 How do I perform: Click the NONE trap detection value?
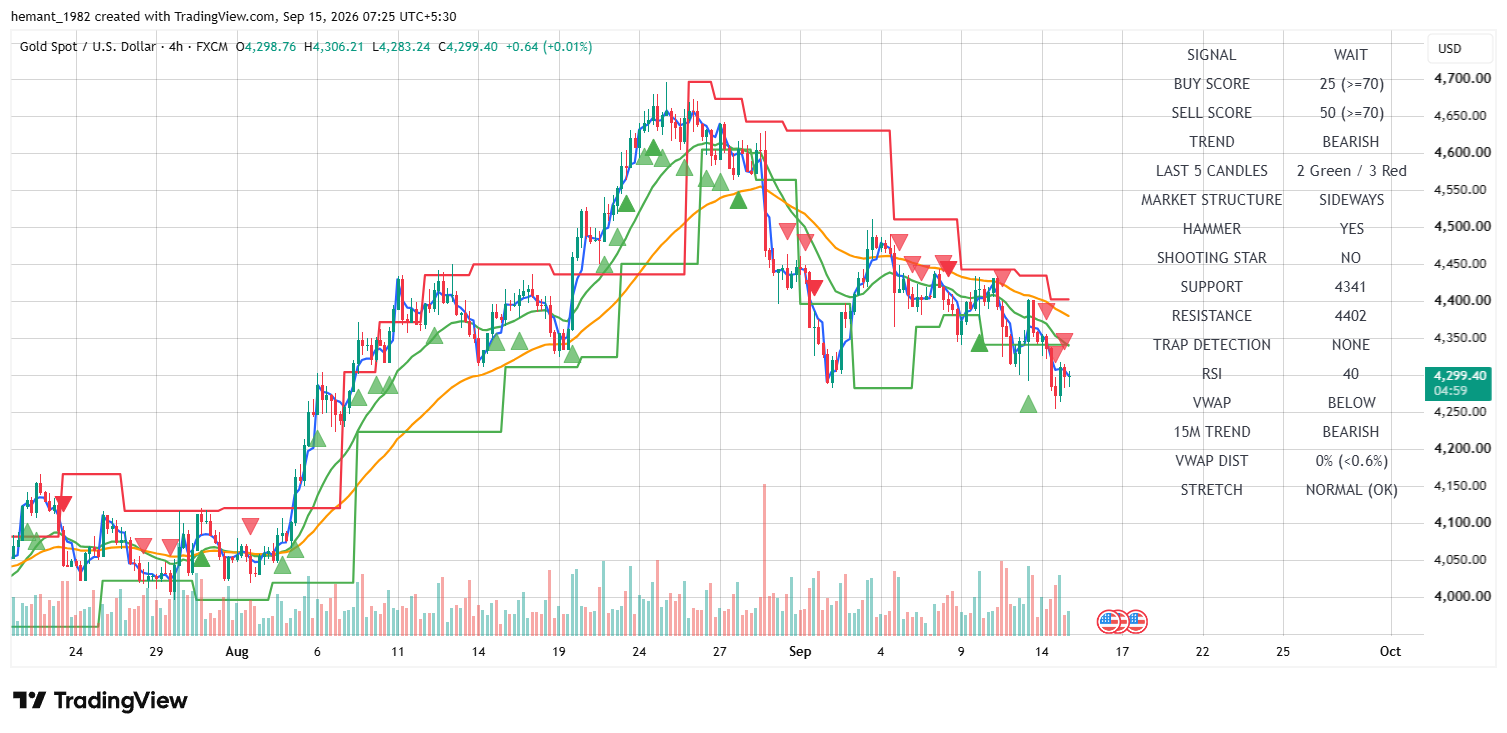[x=1351, y=345]
